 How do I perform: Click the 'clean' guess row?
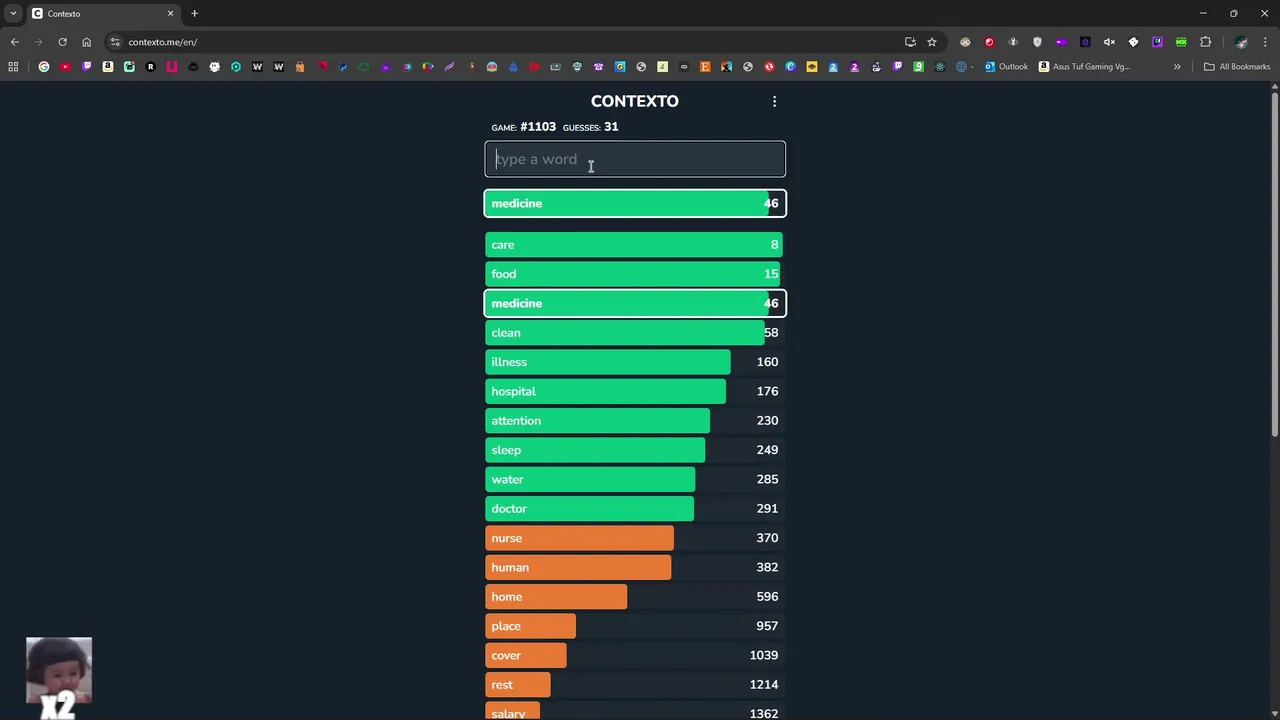click(x=635, y=332)
